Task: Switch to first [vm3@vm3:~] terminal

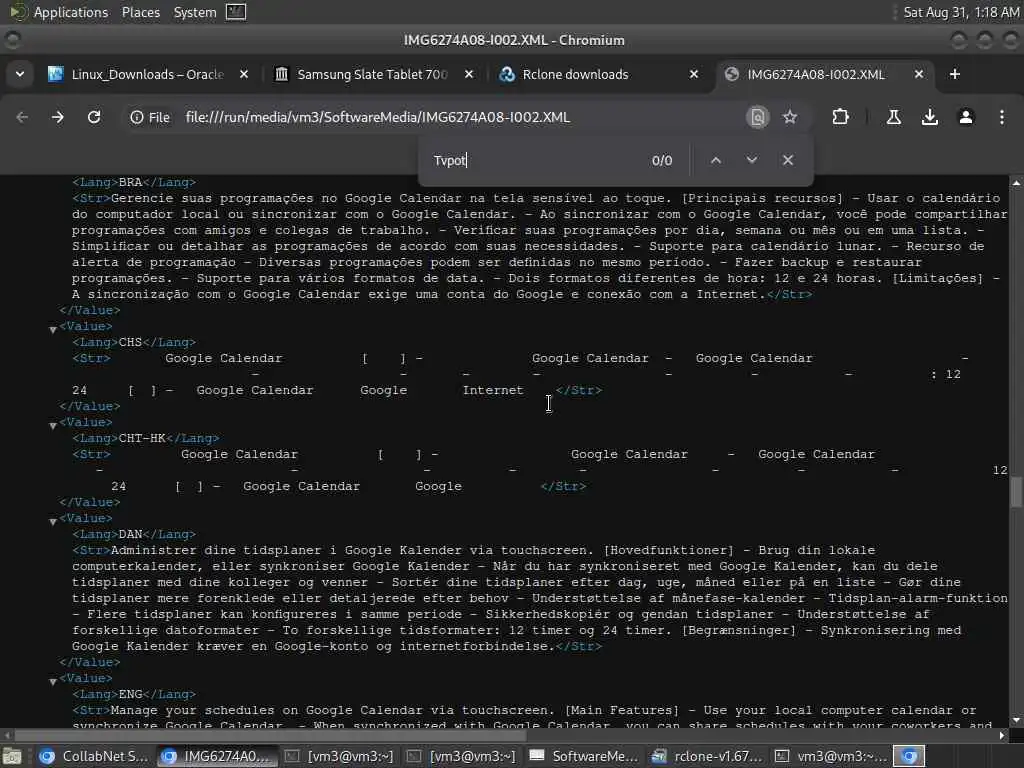Action: pyautogui.click(x=338, y=756)
